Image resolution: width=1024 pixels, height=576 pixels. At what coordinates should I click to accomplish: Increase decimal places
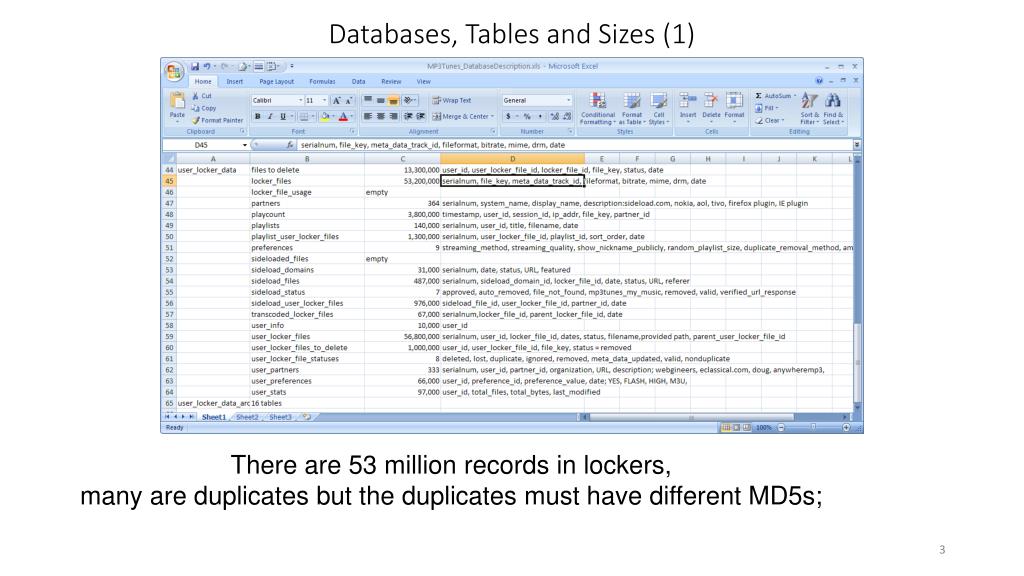tap(554, 116)
